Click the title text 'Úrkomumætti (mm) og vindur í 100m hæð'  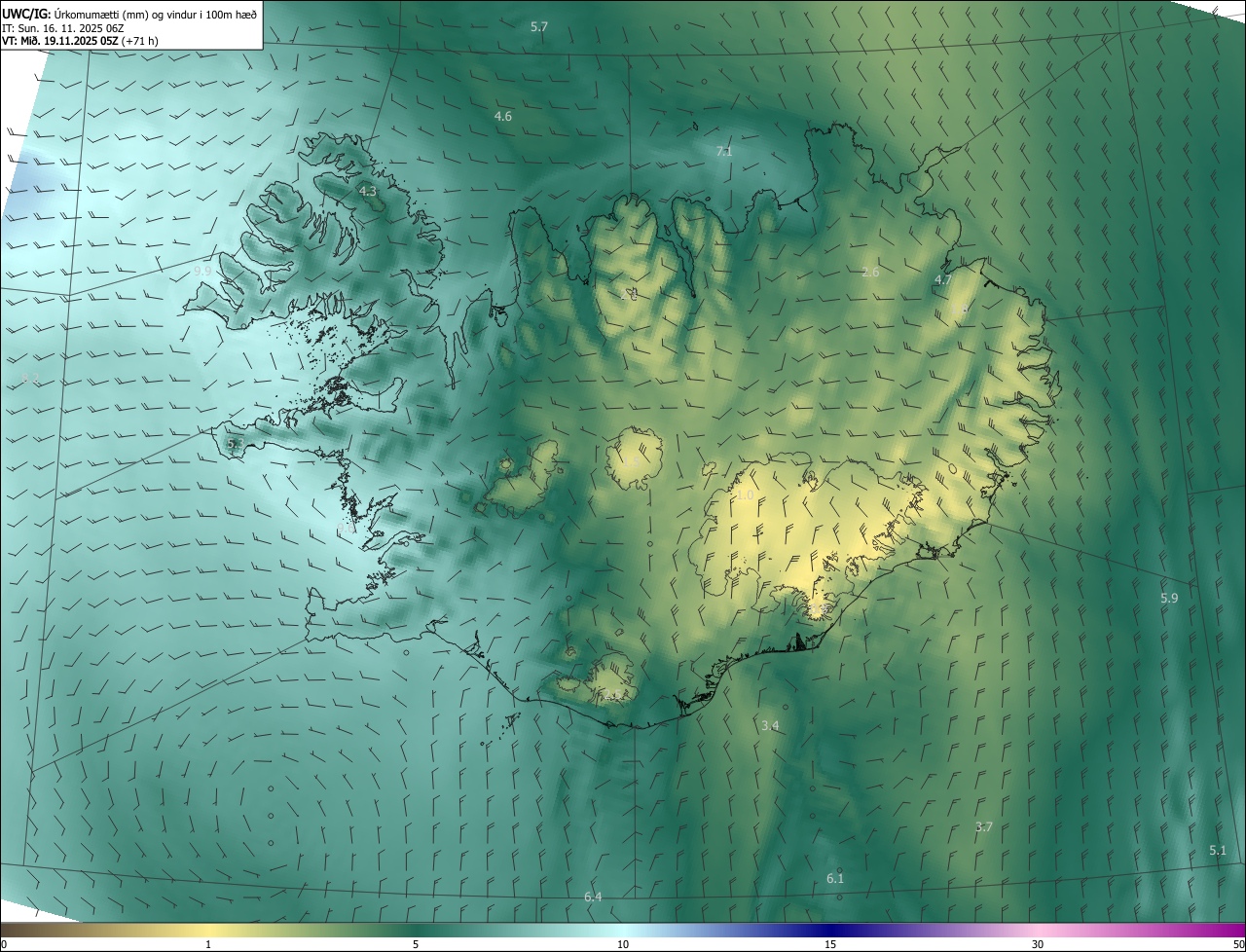[x=156, y=14]
